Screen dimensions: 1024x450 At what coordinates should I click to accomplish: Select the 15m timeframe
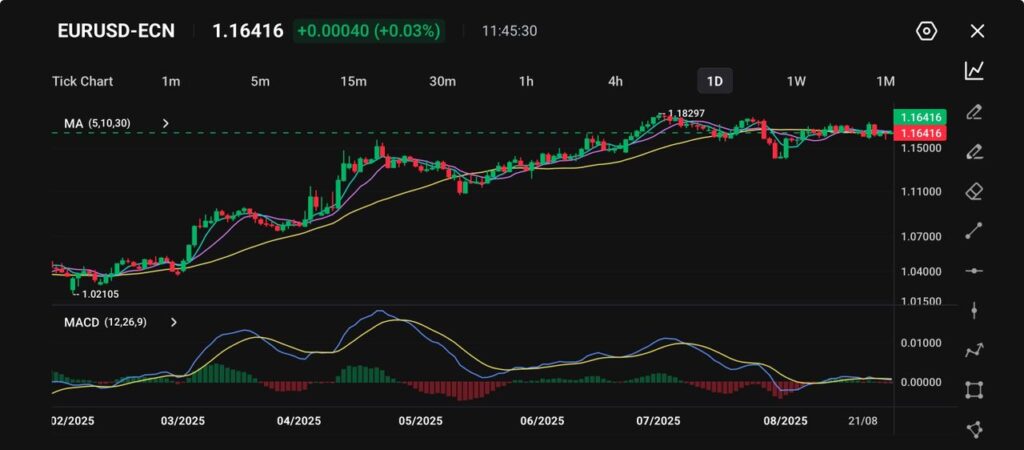(351, 81)
